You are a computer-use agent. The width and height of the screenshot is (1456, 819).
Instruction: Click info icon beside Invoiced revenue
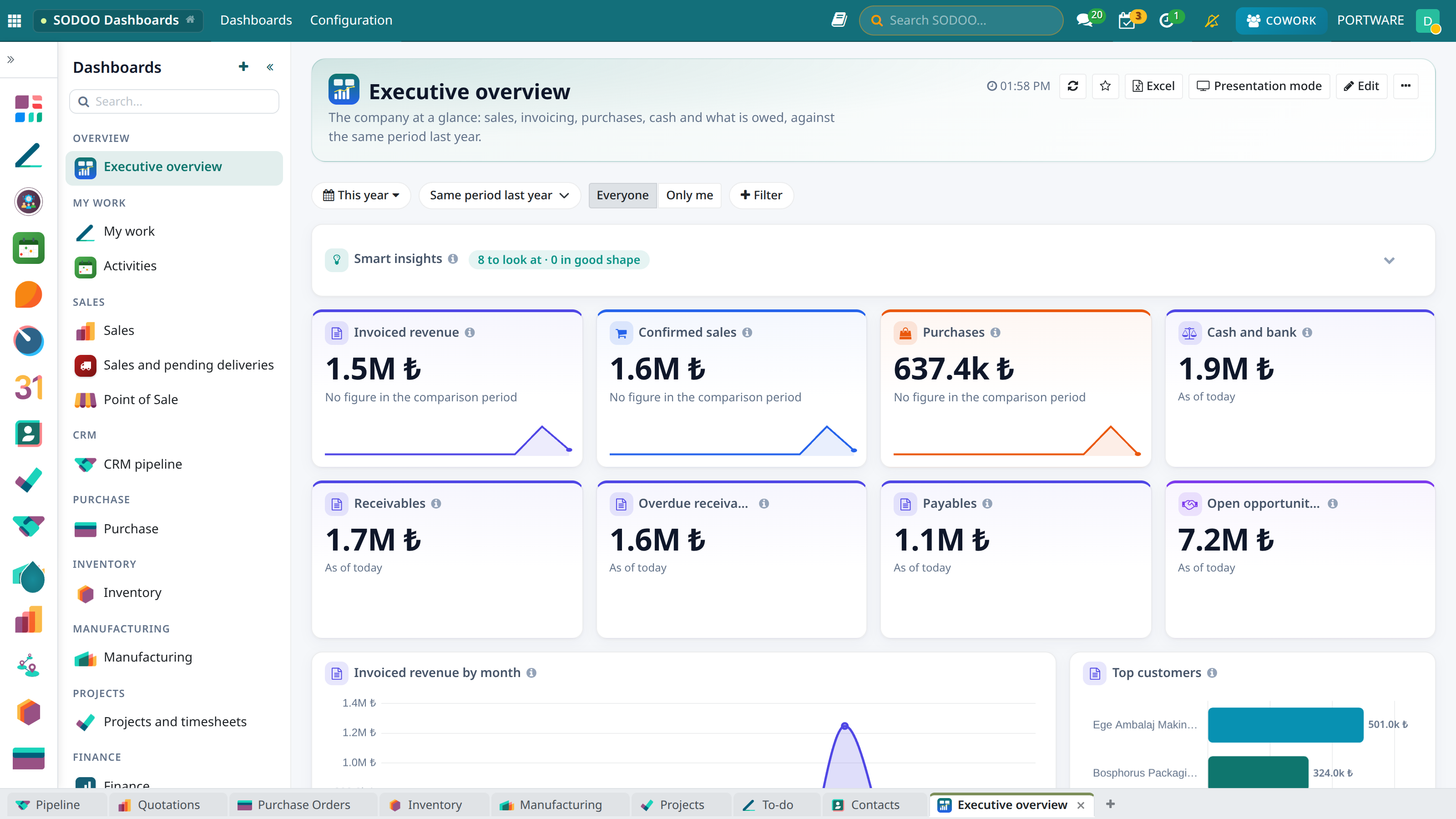470,332
